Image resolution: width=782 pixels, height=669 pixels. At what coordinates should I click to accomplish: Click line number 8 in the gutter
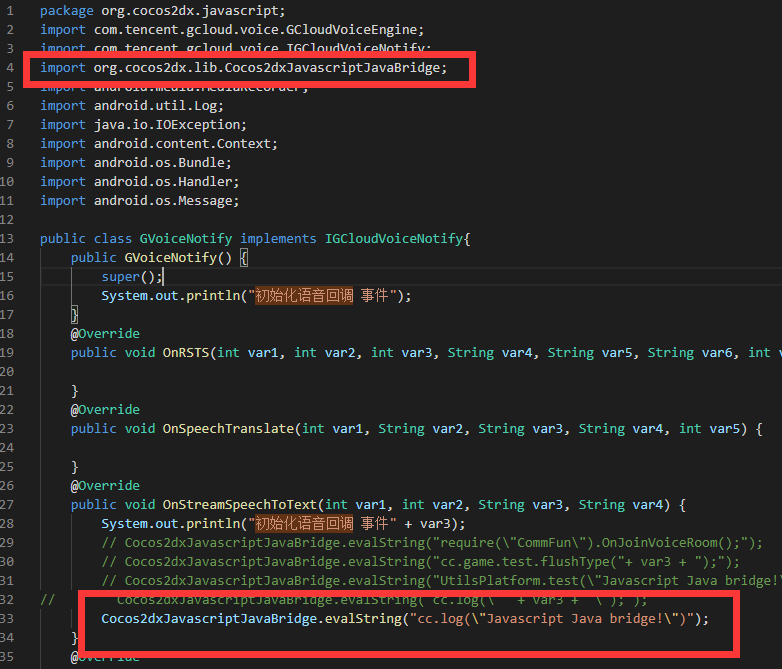10,144
